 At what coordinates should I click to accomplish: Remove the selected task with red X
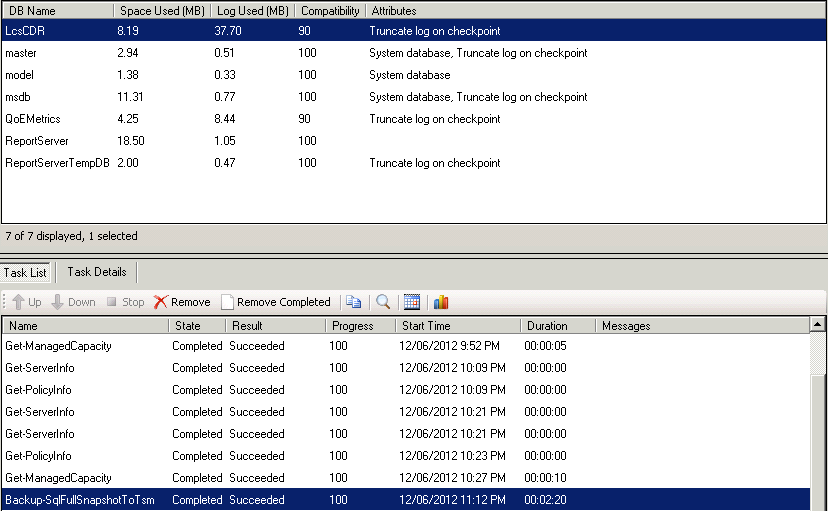(182, 302)
